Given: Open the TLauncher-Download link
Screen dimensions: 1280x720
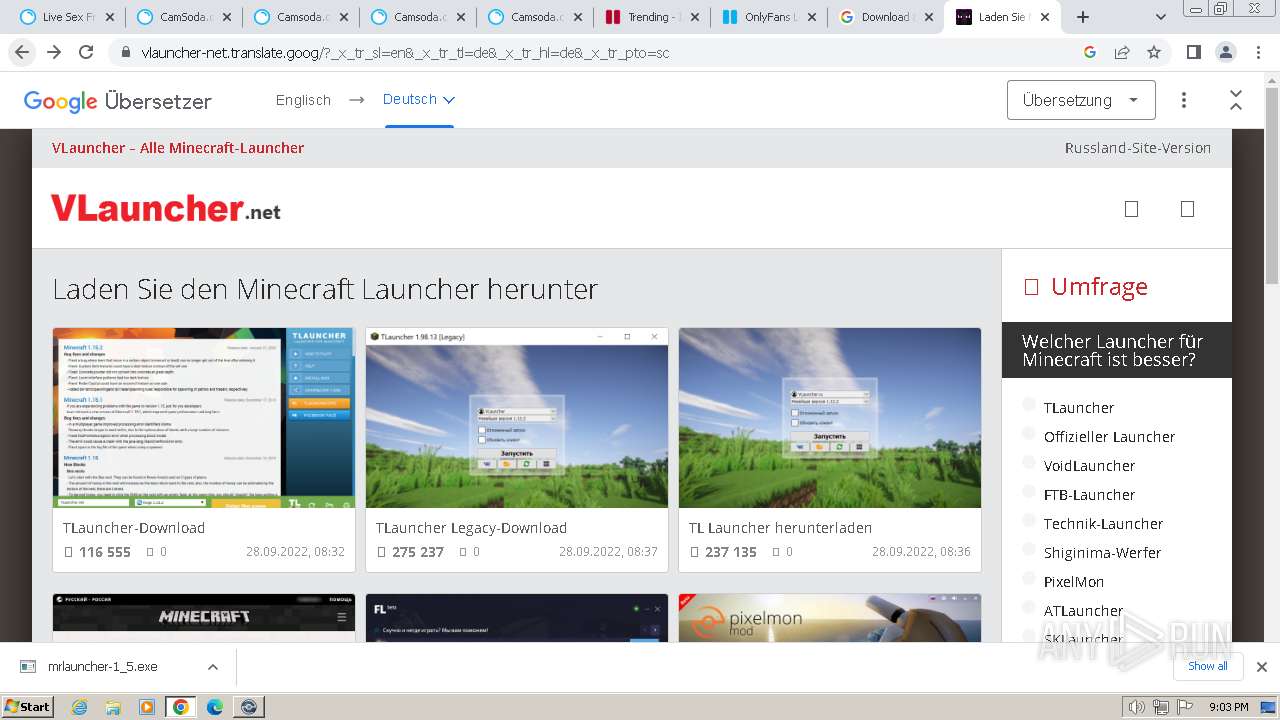Looking at the screenshot, I should (134, 528).
